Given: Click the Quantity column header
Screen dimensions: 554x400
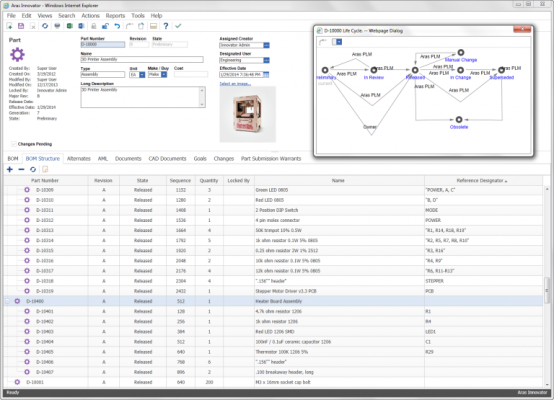Looking at the screenshot, I should coord(209,181).
